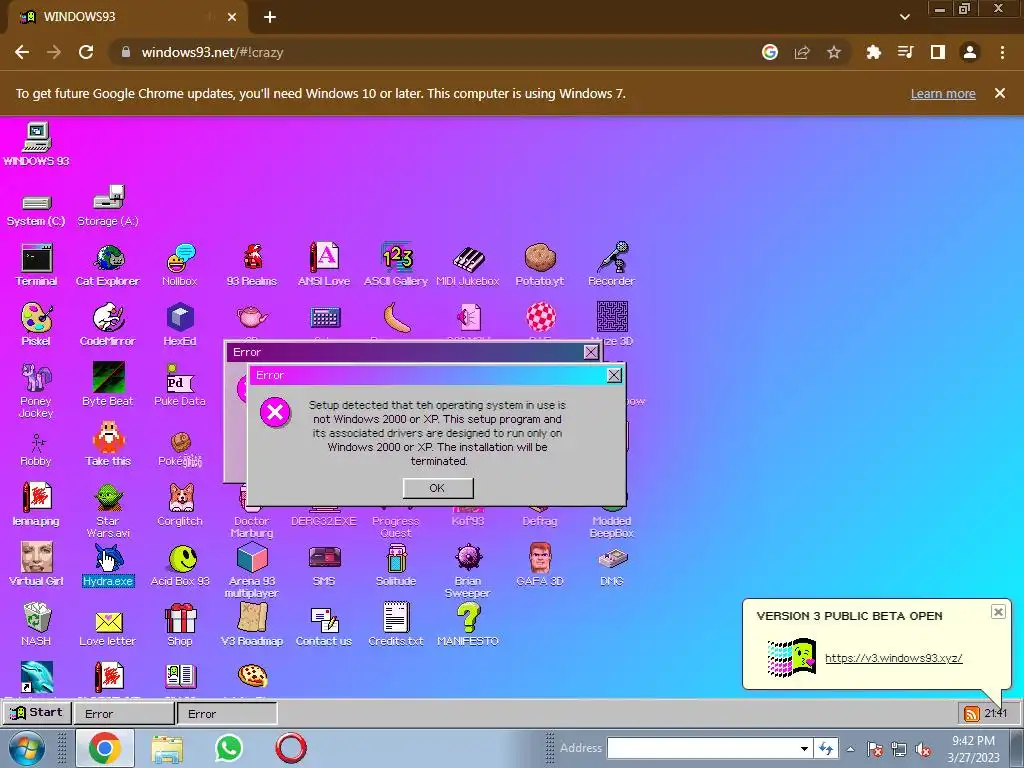The width and height of the screenshot is (1024, 768).
Task: Expand the tab search chevron
Action: click(x=904, y=17)
